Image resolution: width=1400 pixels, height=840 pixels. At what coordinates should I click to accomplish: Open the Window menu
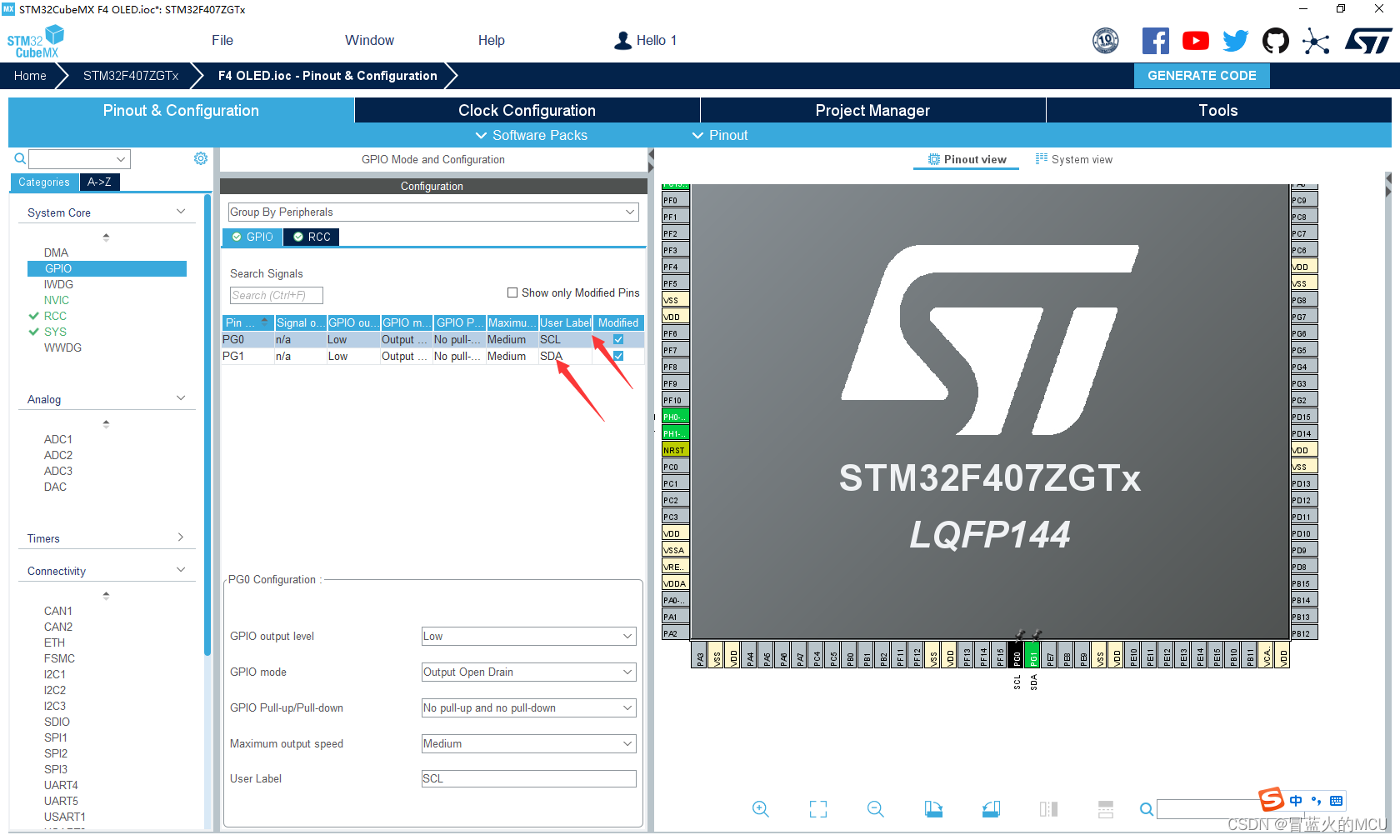[369, 40]
